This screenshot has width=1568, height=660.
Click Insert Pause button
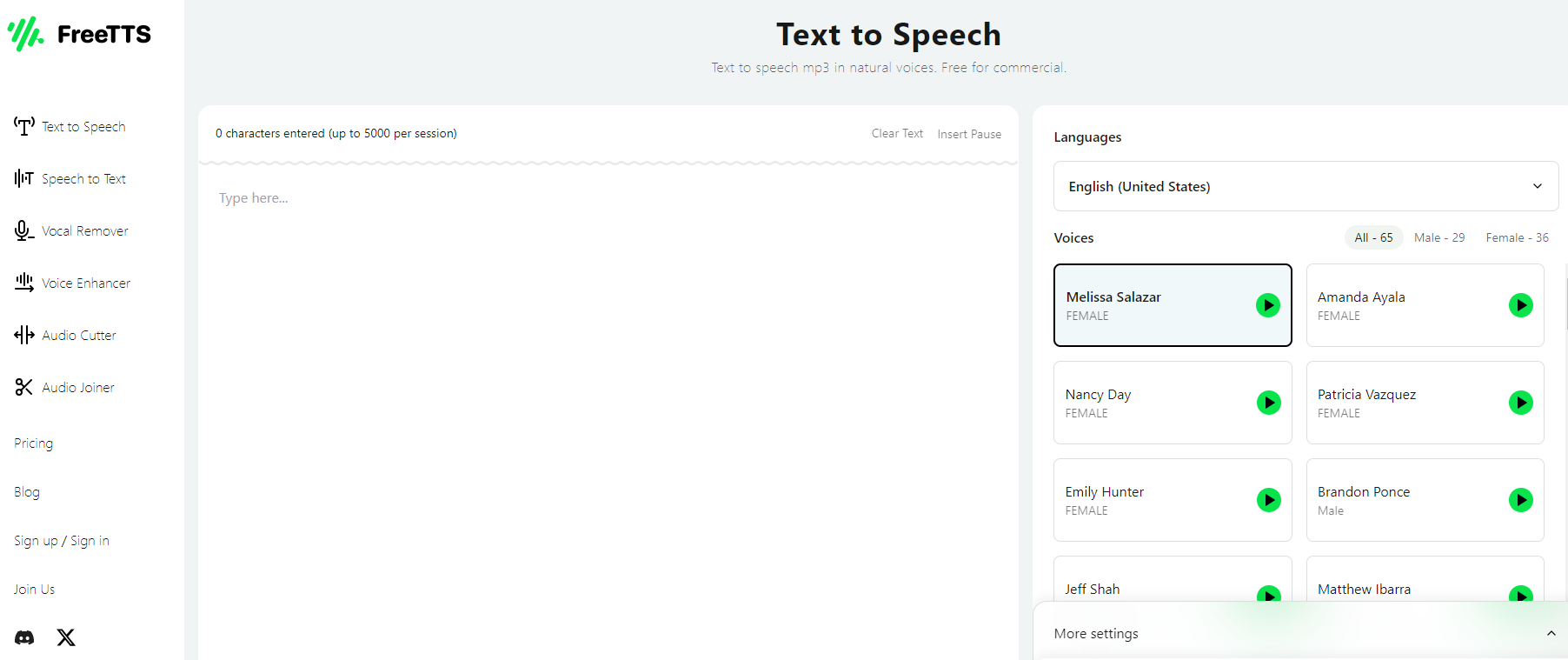click(968, 134)
